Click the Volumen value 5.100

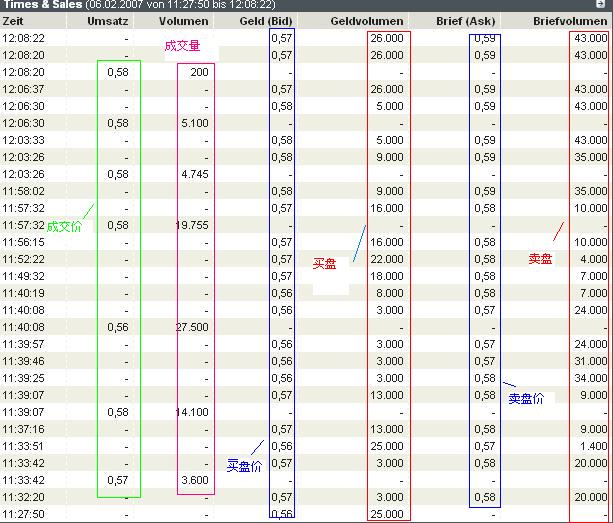[195, 123]
